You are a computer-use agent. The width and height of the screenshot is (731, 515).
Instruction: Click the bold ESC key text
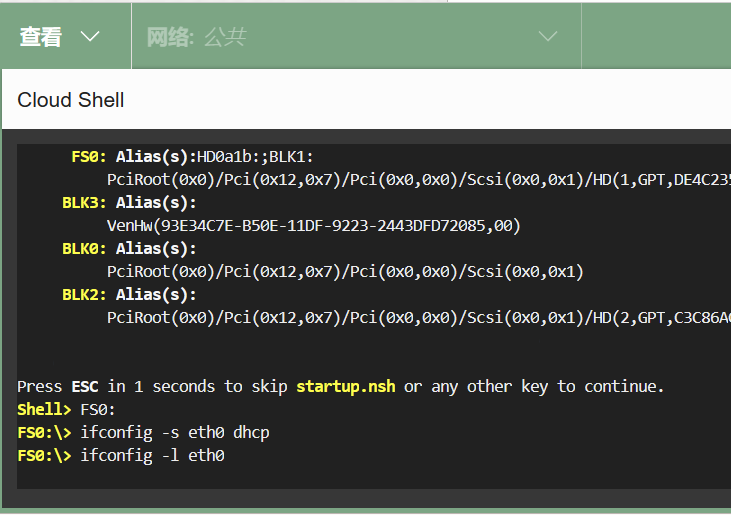tap(85, 386)
